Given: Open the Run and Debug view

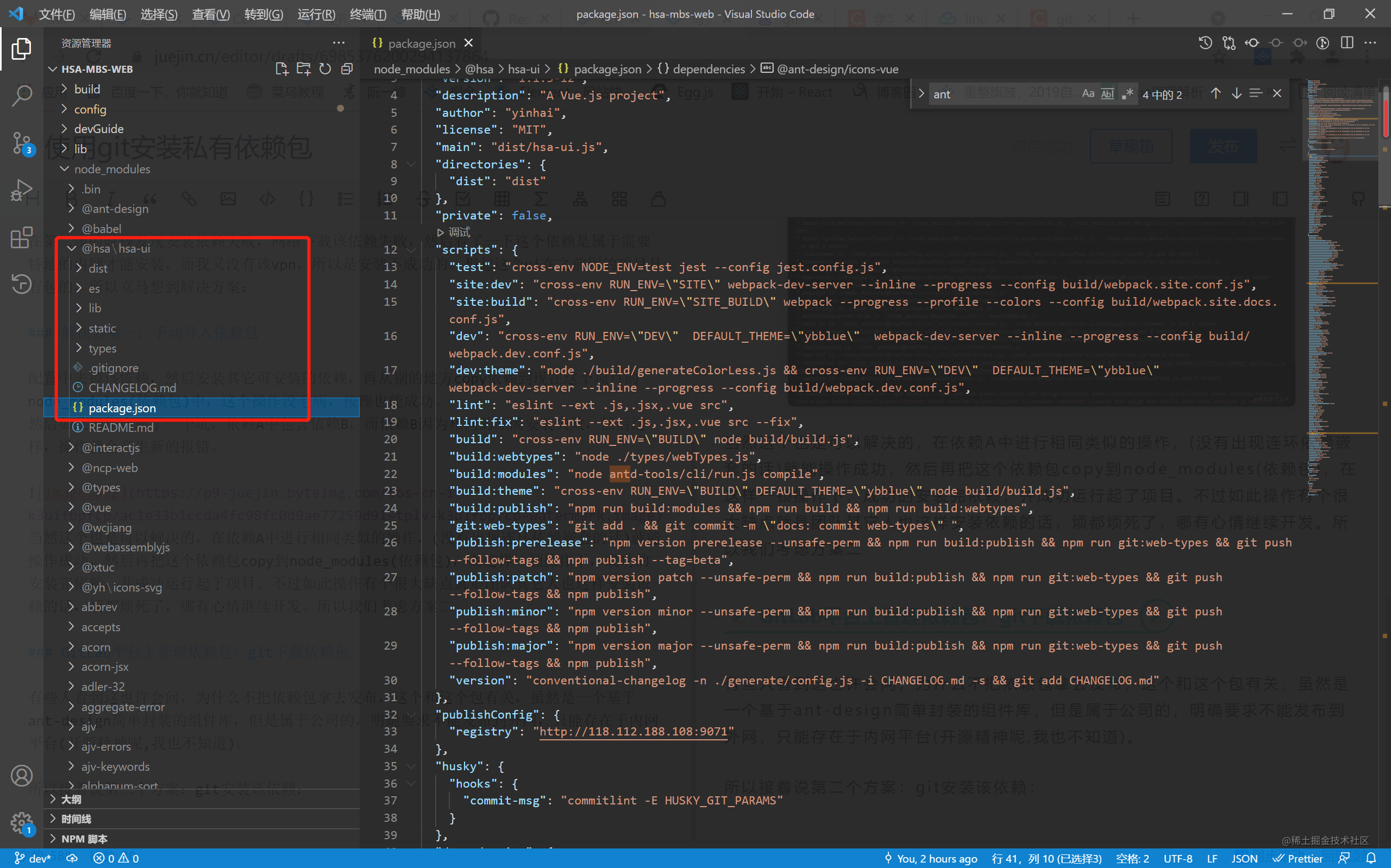Looking at the screenshot, I should (21, 190).
